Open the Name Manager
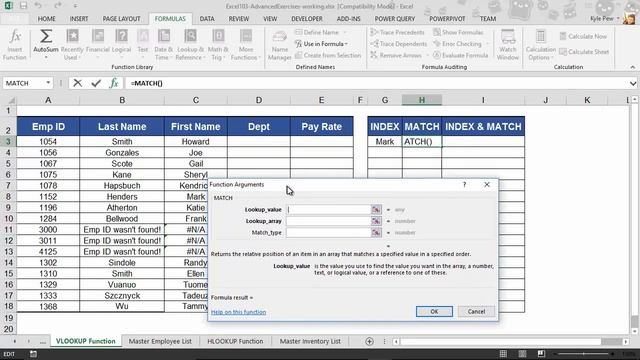Image resolution: width=640 pixels, height=360 pixels. point(280,45)
